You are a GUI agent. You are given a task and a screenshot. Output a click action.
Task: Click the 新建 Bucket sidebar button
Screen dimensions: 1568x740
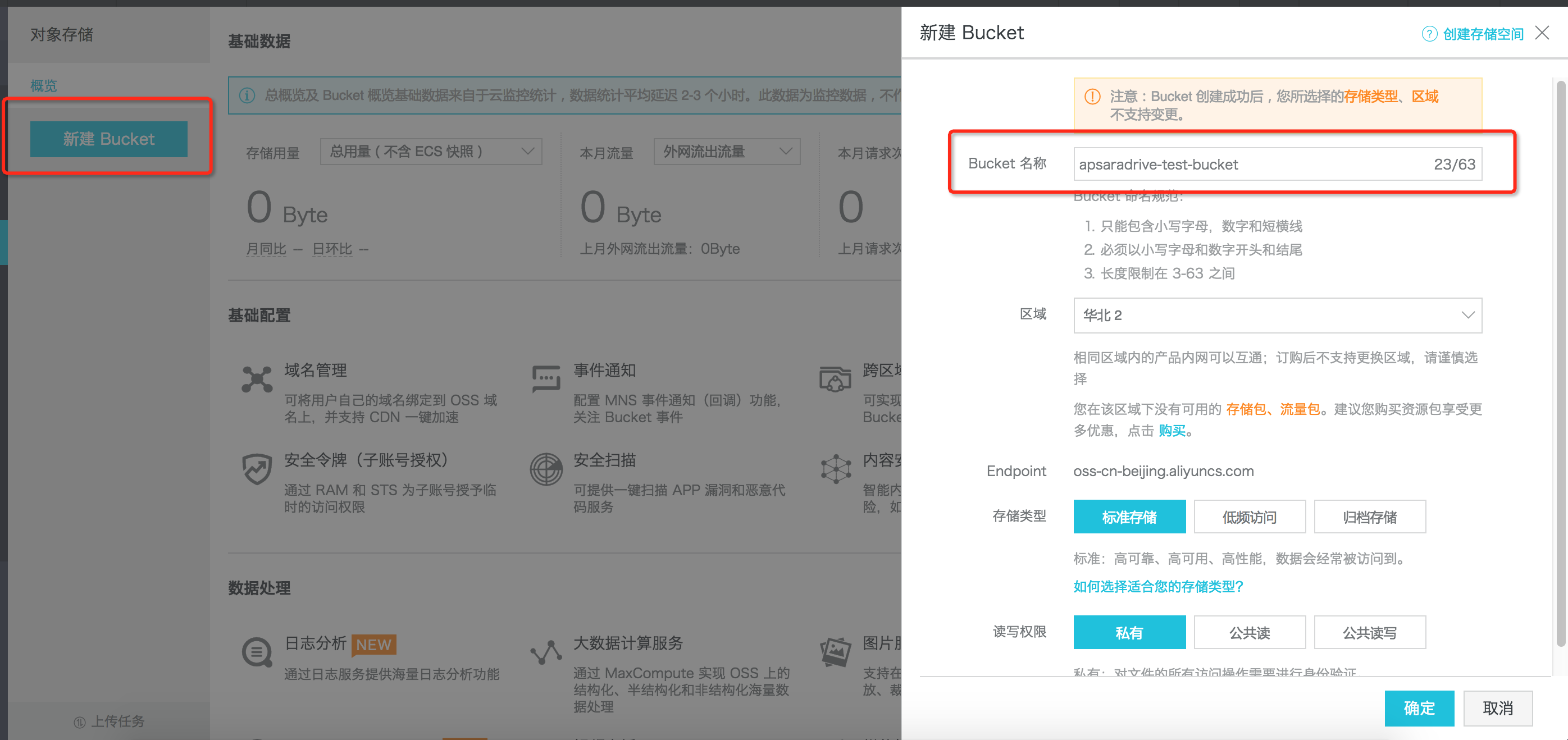(x=109, y=139)
